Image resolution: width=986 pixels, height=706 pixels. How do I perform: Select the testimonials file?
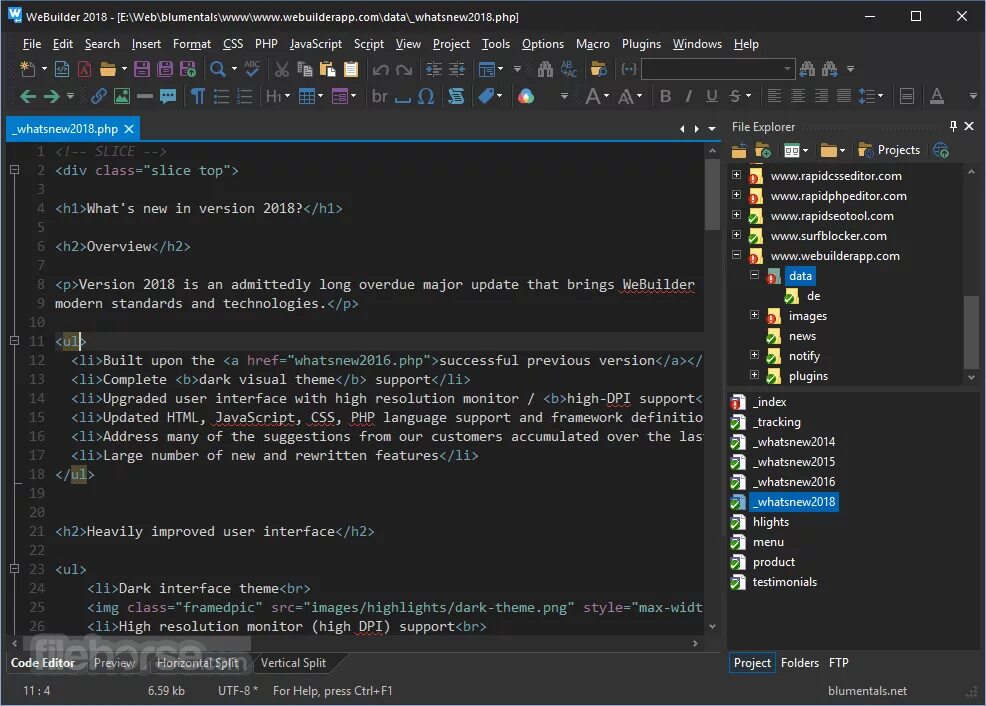(x=784, y=582)
